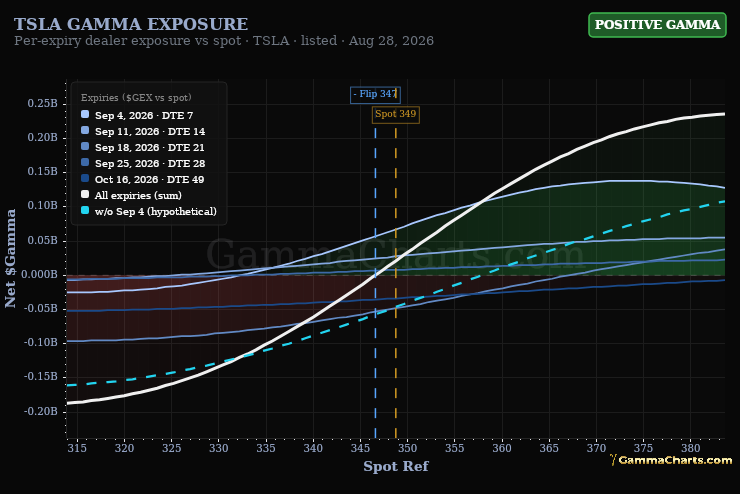Toggle the 'w/o Sep 4 (hypothetical)' legend entry
The image size is (740, 494).
(156, 211)
